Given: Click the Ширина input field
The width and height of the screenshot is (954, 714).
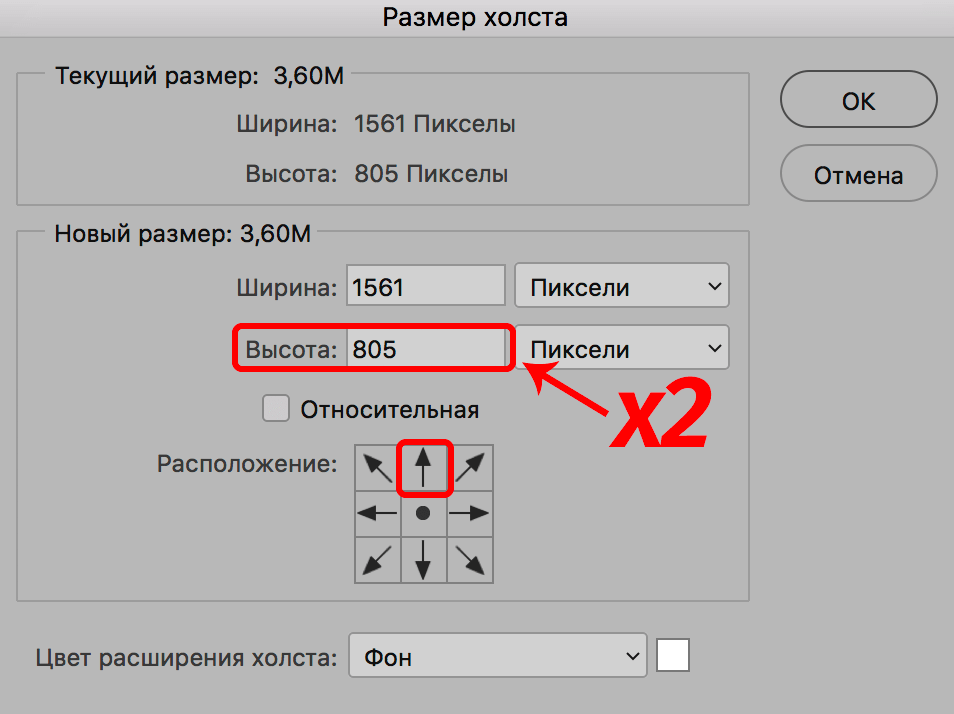Looking at the screenshot, I should point(426,287).
